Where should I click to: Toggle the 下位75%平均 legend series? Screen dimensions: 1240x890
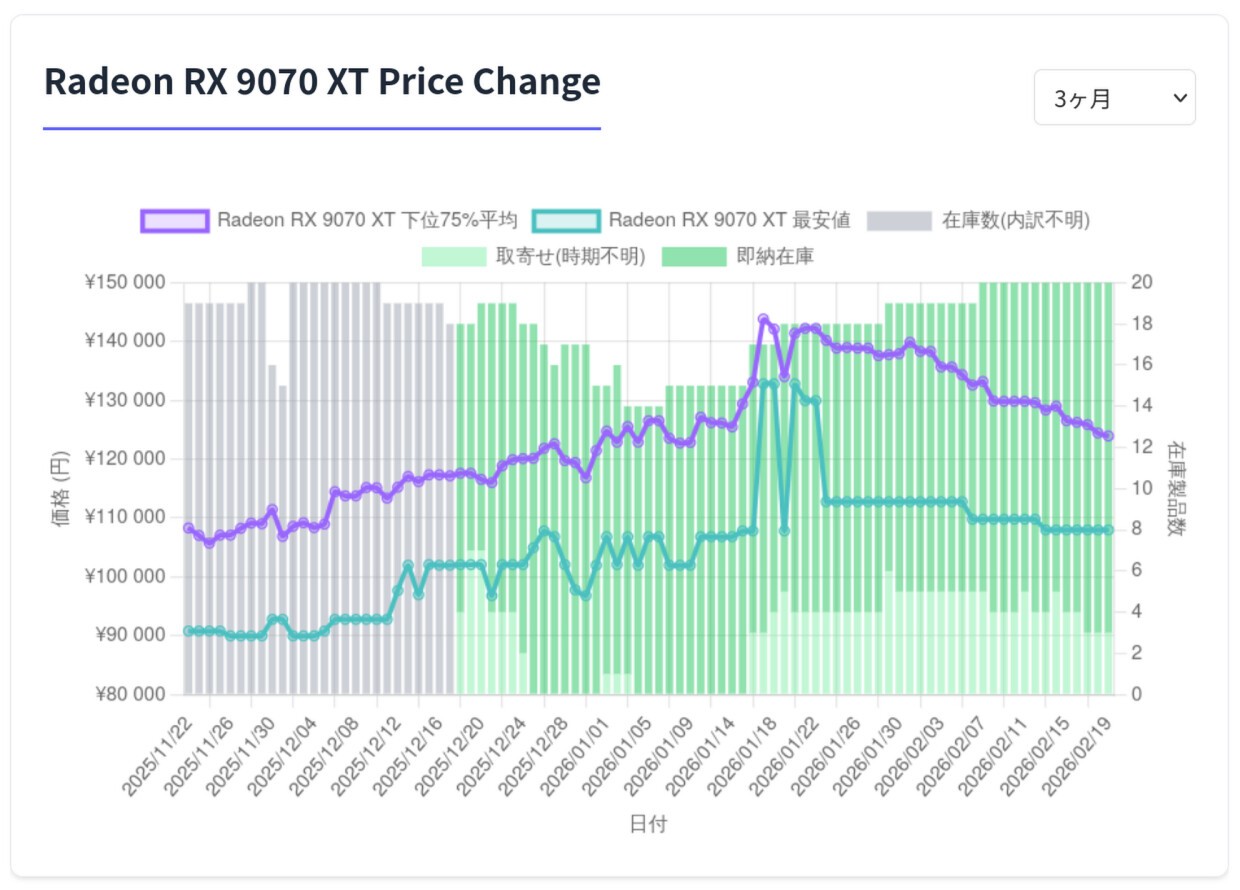coord(367,220)
